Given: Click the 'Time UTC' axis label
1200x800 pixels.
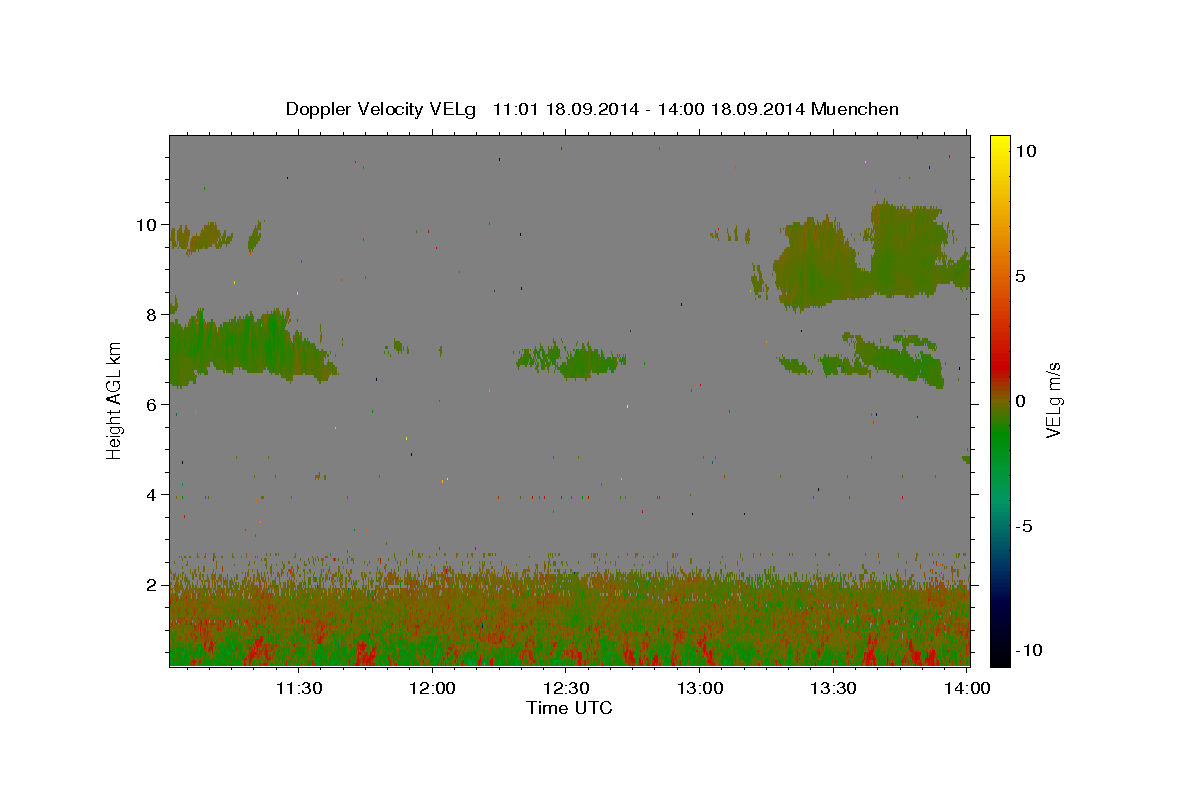Looking at the screenshot, I should (x=569, y=708).
